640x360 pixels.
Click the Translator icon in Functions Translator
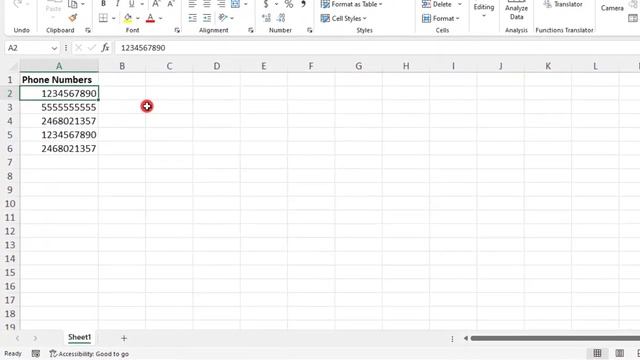coord(564,4)
